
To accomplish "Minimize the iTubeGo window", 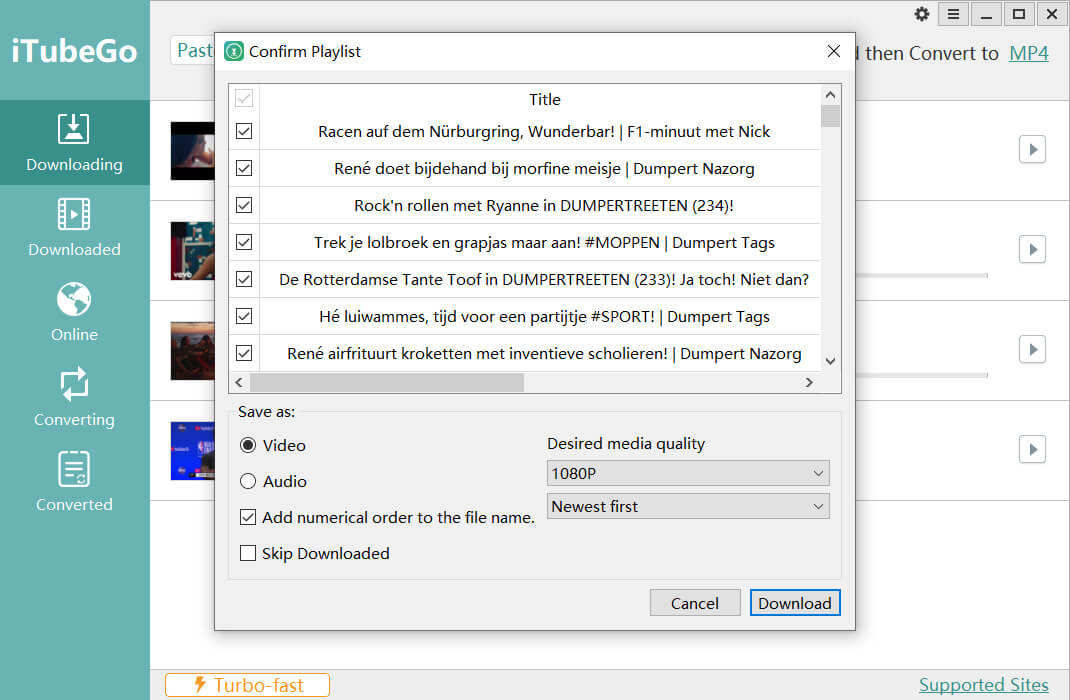I will click(x=986, y=14).
